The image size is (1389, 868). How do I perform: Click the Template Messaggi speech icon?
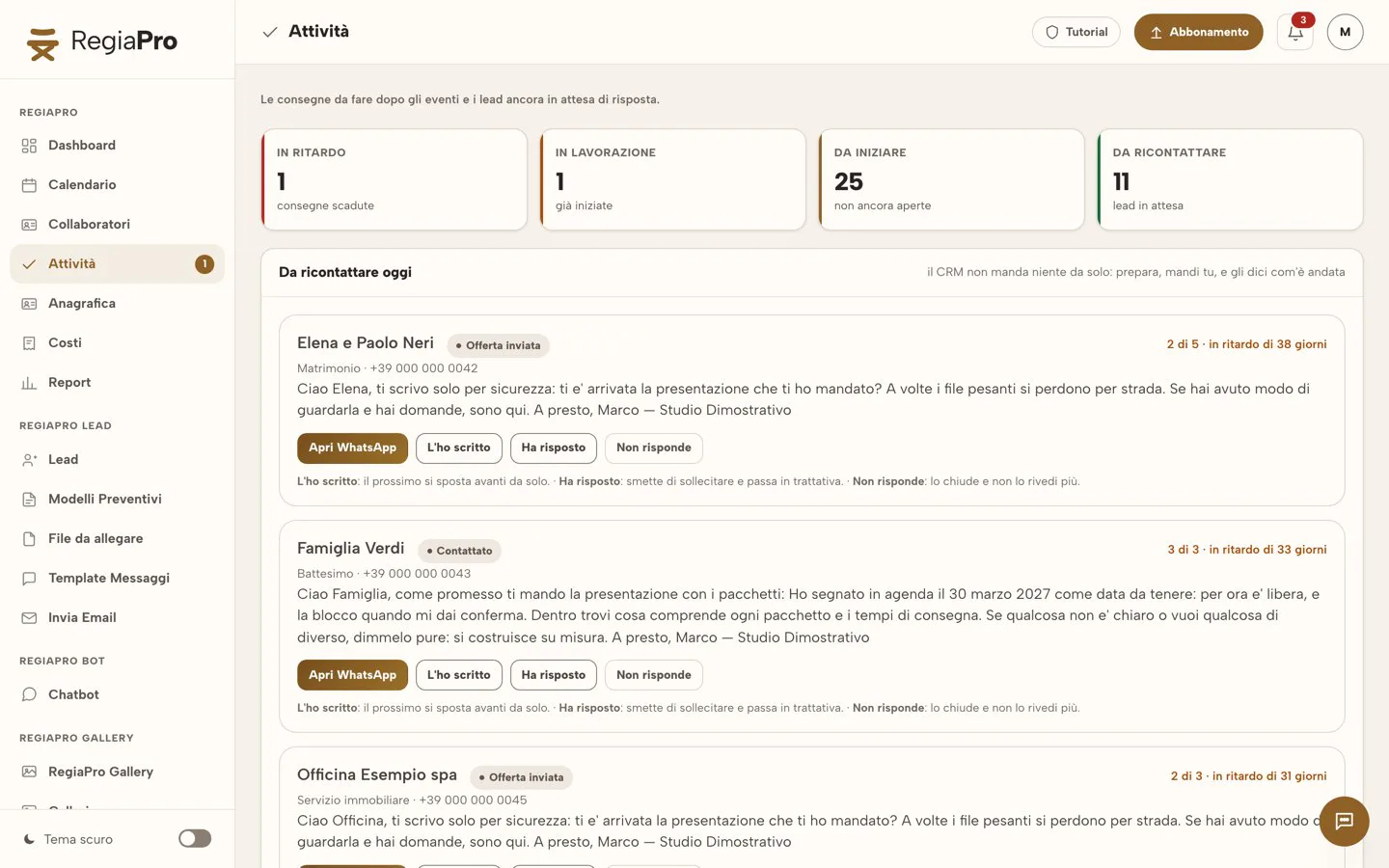click(29, 579)
